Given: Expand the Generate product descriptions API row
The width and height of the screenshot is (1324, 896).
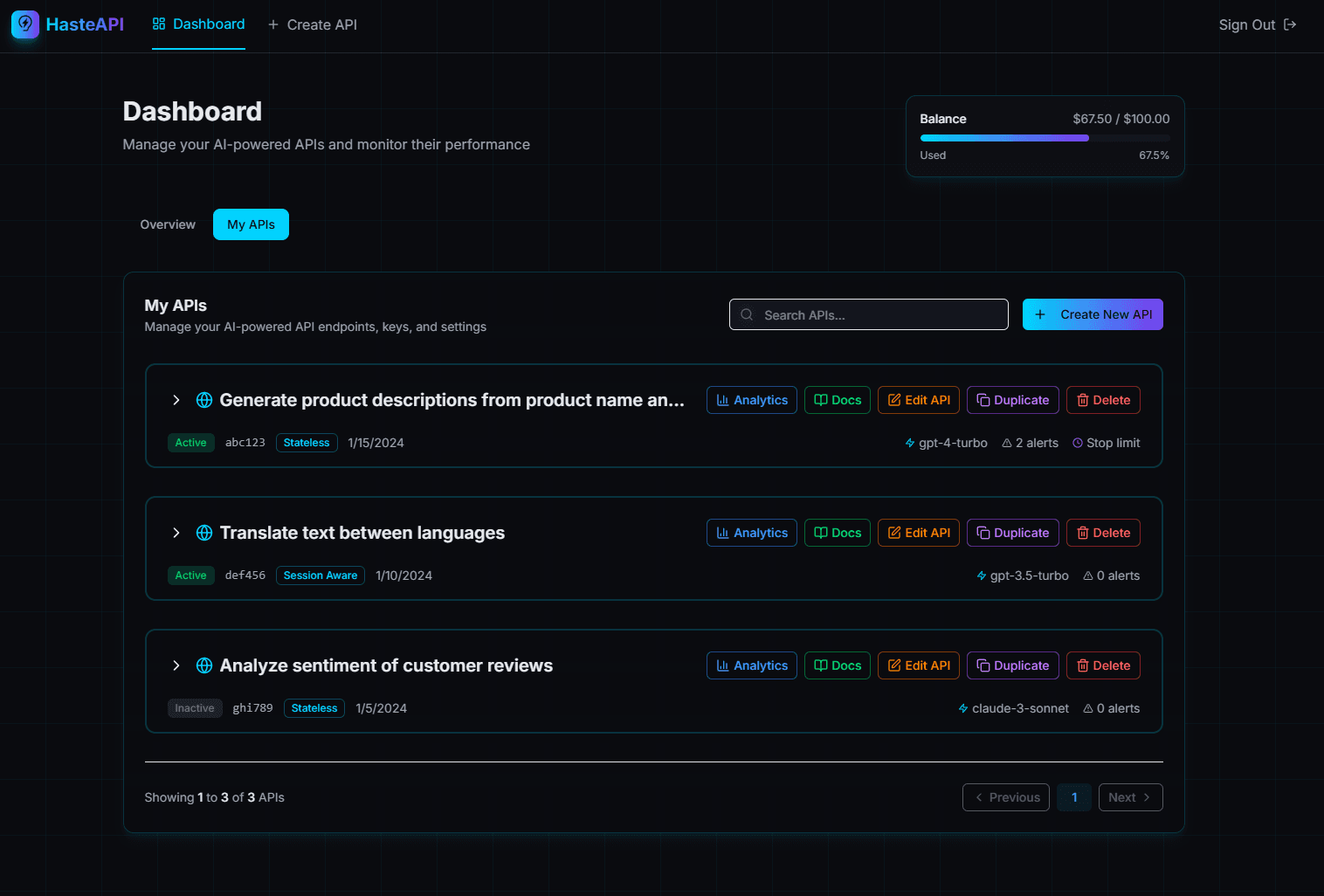Looking at the screenshot, I should (x=176, y=400).
